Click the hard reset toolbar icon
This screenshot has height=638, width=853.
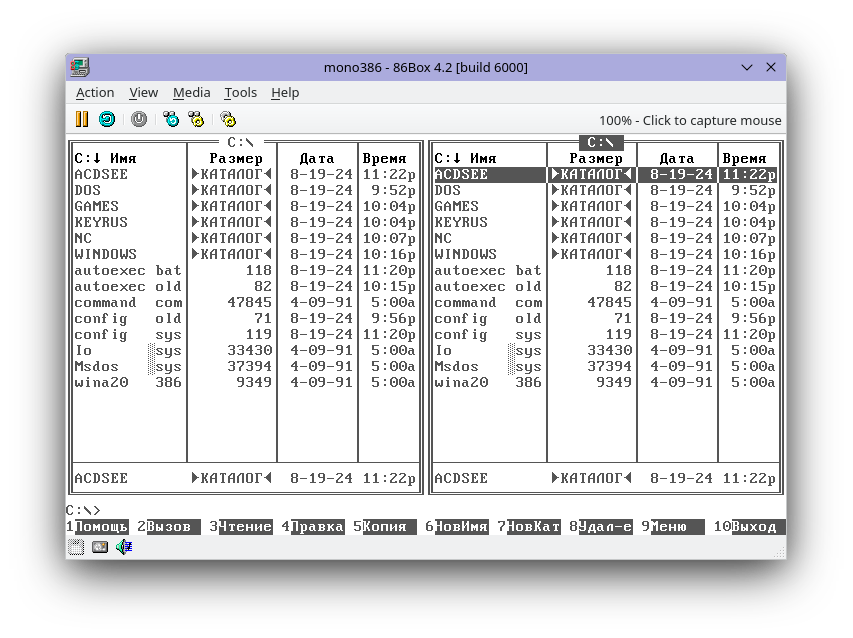[107, 119]
